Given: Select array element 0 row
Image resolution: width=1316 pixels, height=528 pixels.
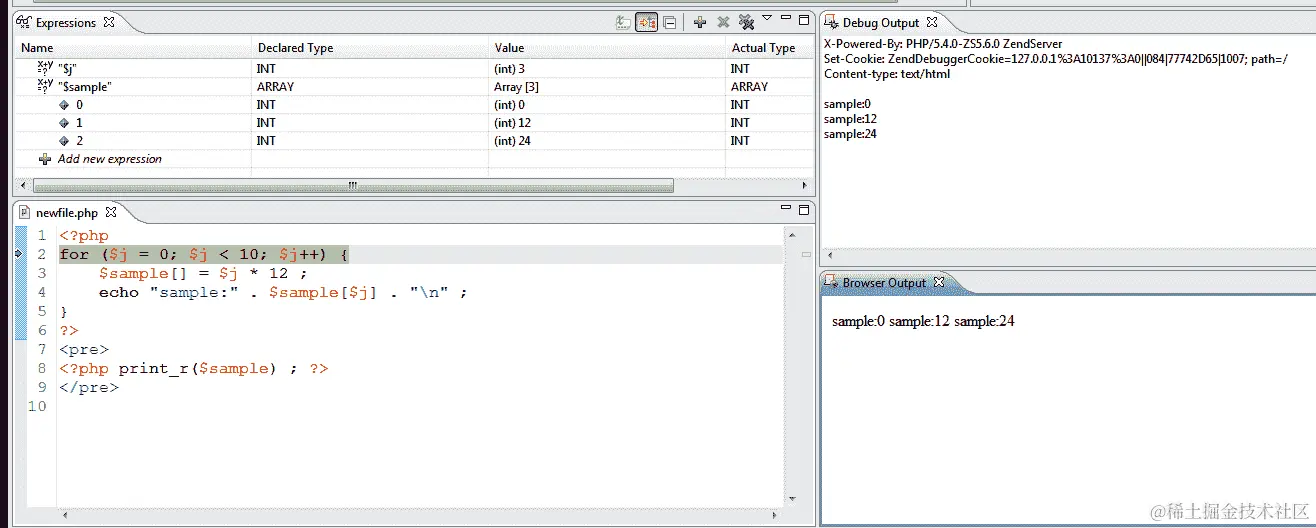Looking at the screenshot, I should pos(413,105).
